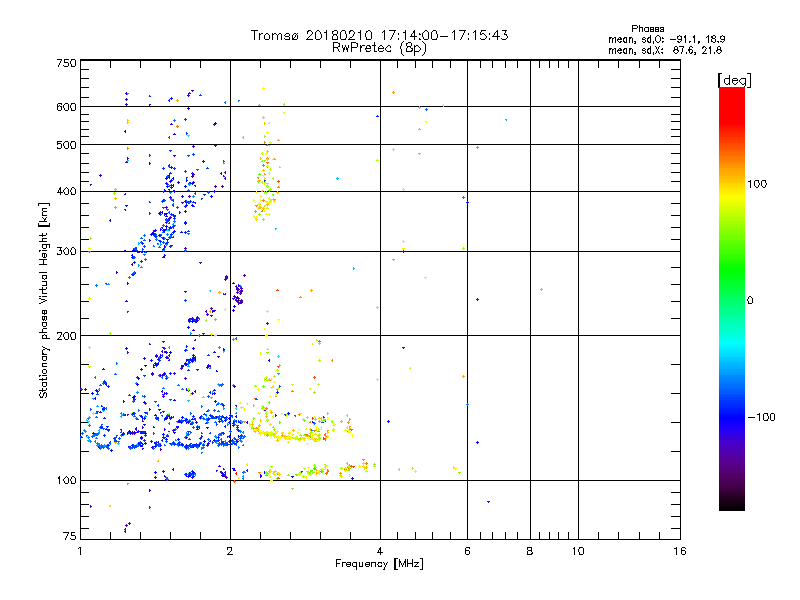Click the 'mean, sd,O: -91.1, 18.9' line
The image size is (800, 600).
click(666, 39)
